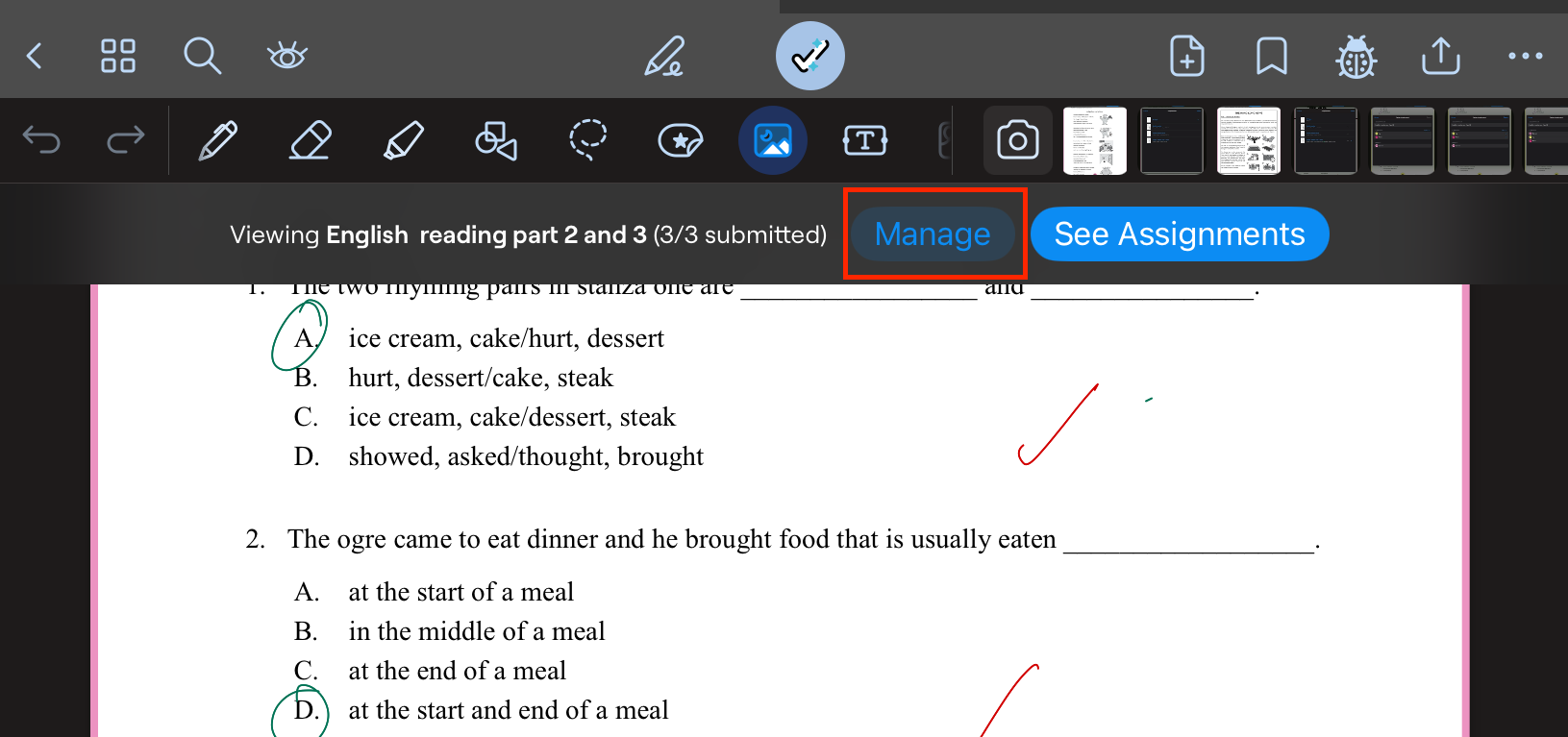
Task: Redo the last undone stroke
Action: click(x=125, y=140)
